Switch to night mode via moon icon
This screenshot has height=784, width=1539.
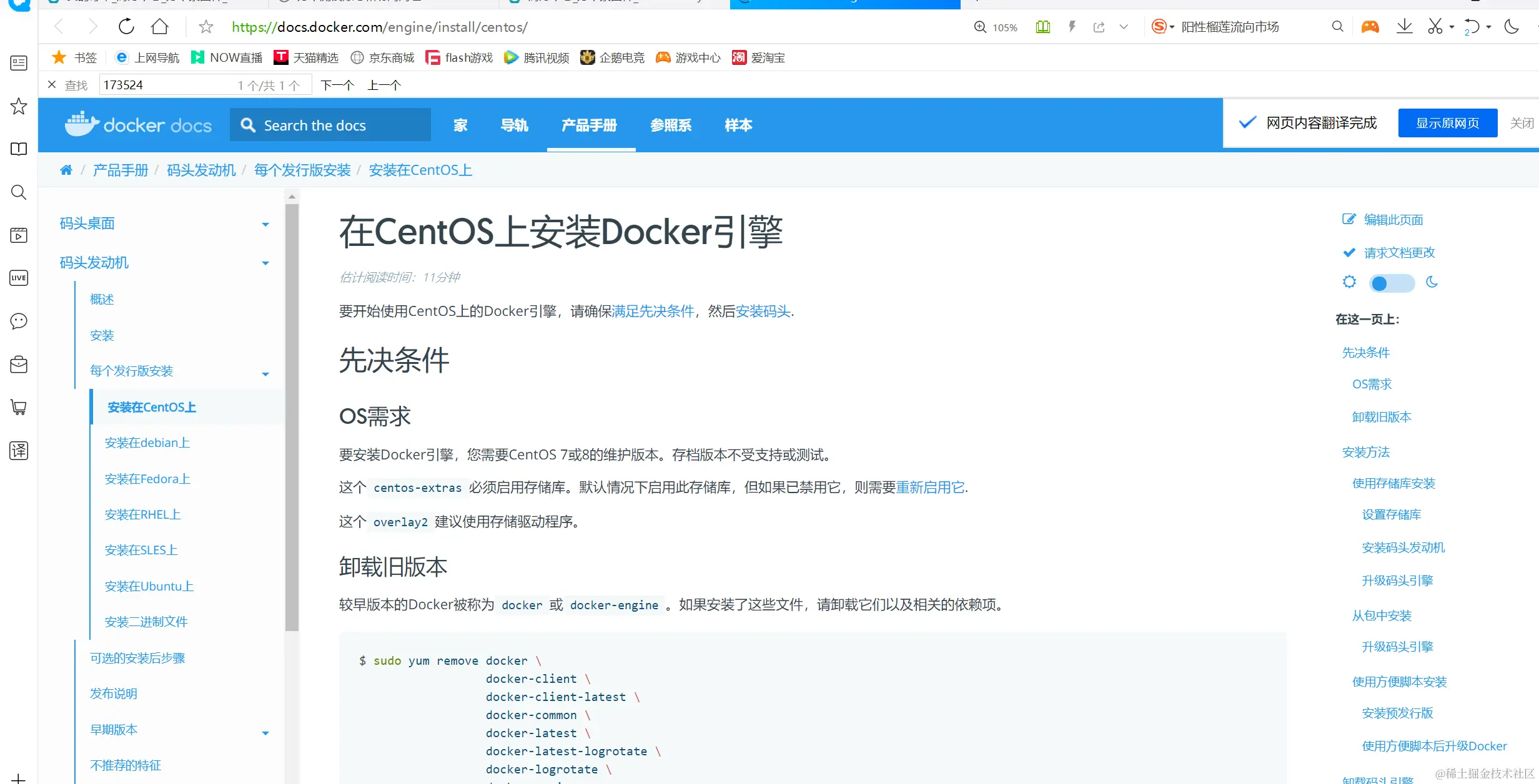coord(1432,282)
